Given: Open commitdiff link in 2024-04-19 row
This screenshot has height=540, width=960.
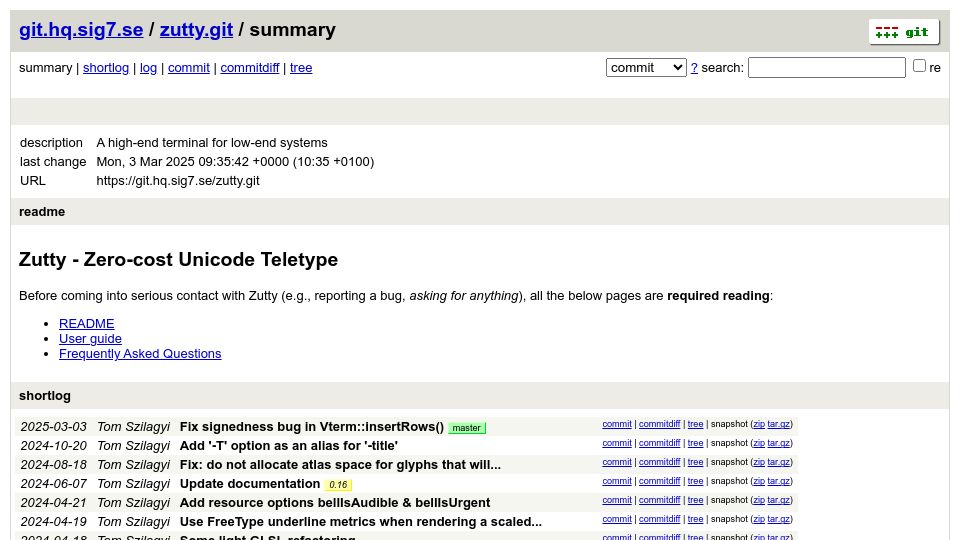Looking at the screenshot, I should tap(659, 519).
